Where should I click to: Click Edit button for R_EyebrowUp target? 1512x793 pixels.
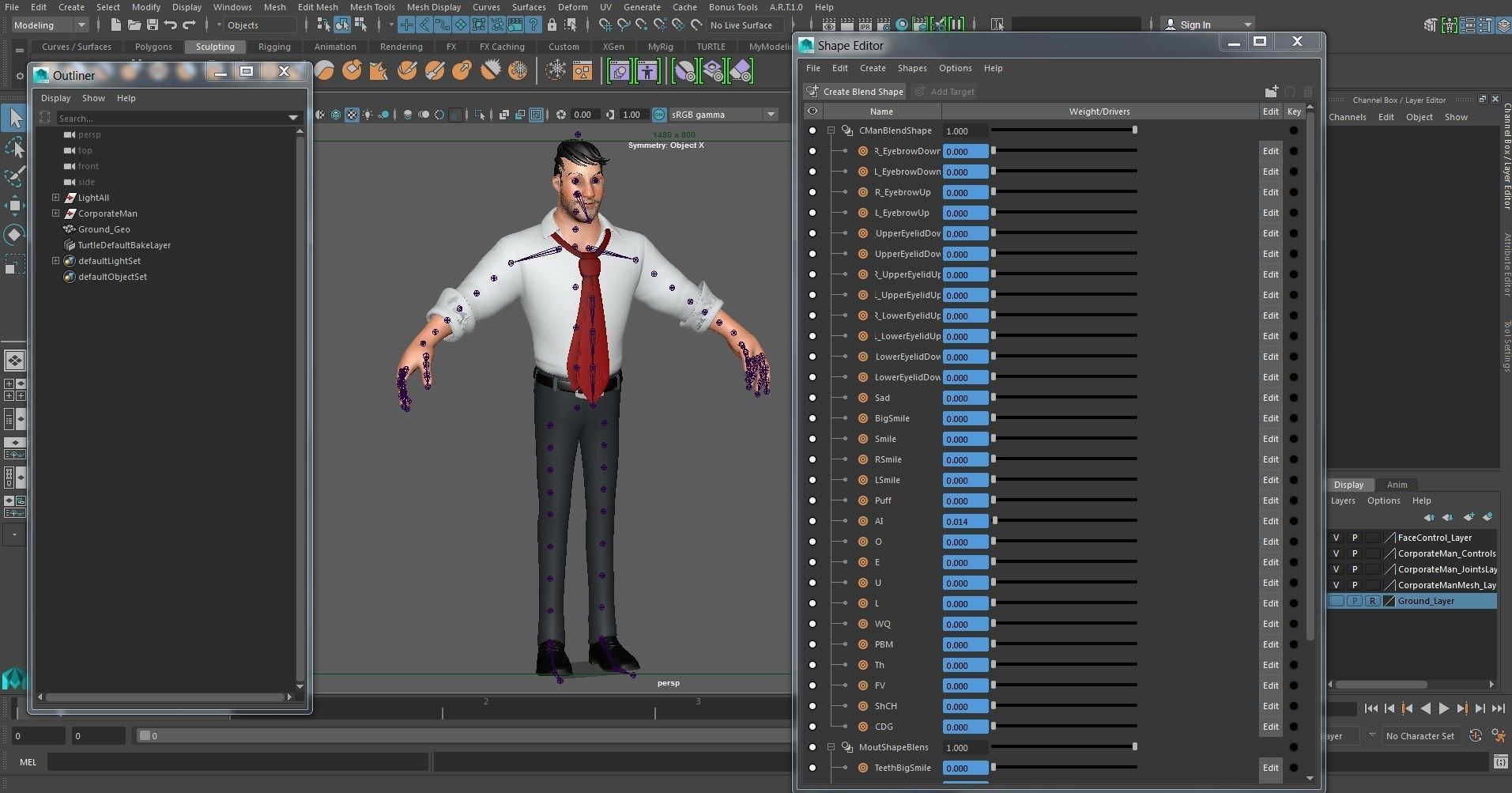(1270, 192)
